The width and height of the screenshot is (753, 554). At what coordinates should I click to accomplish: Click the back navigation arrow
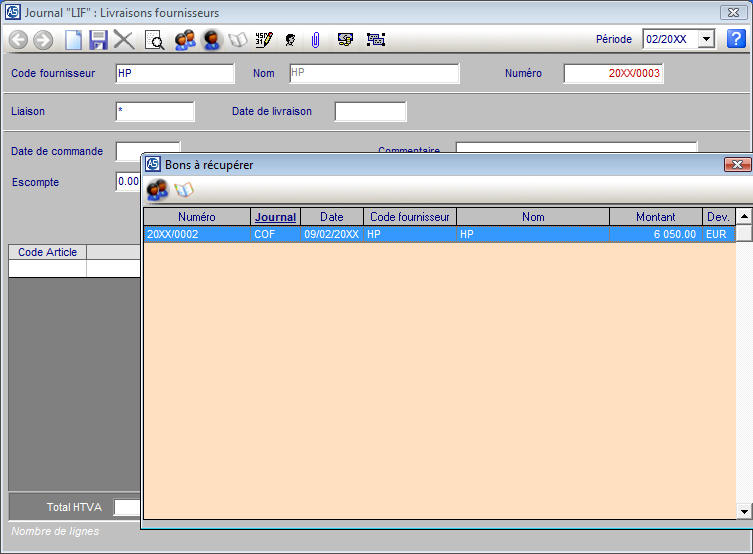pyautogui.click(x=19, y=40)
